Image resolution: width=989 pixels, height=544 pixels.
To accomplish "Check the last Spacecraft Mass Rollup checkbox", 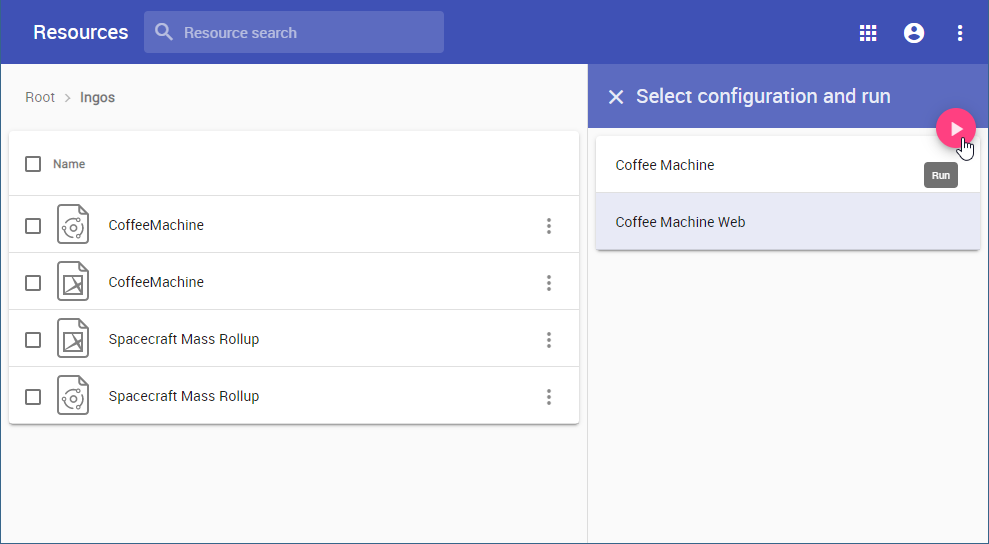I will click(x=33, y=397).
